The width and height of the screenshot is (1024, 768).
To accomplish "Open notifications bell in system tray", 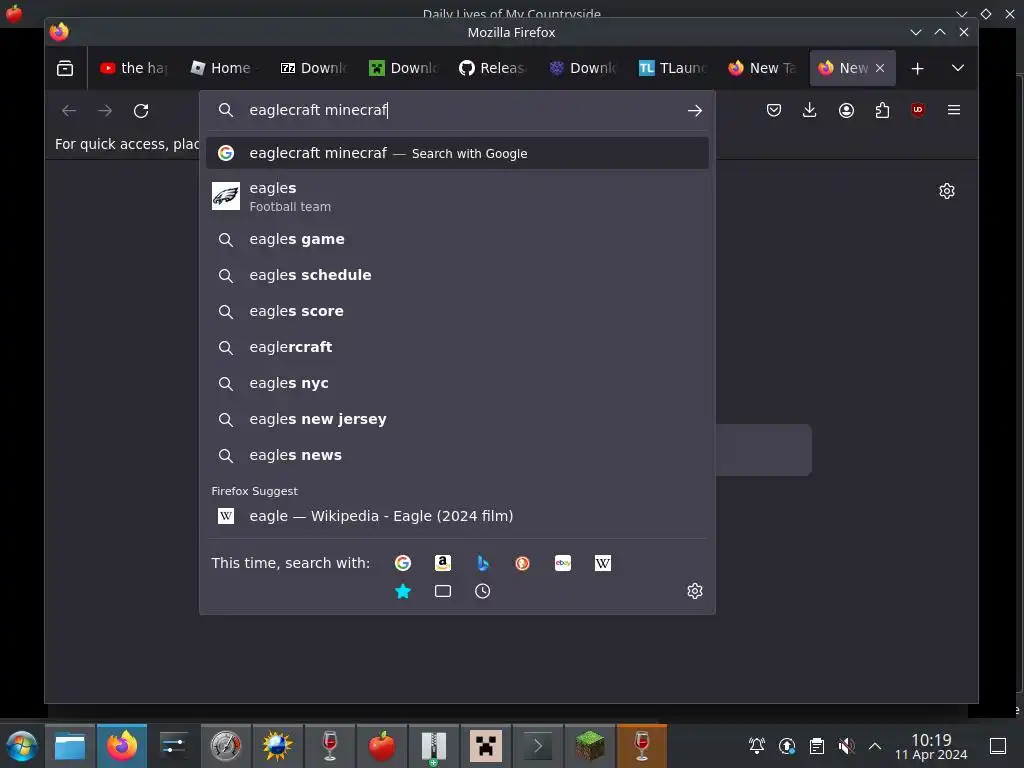I will (757, 746).
